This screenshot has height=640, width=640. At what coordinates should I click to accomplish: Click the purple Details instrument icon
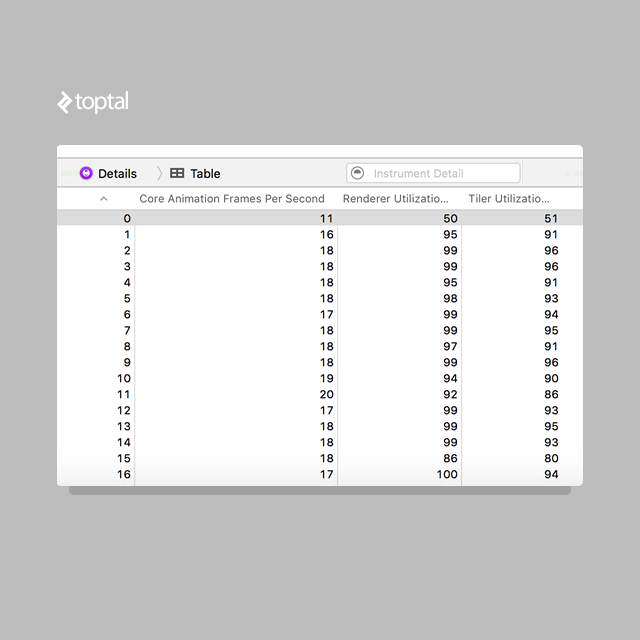pos(86,173)
